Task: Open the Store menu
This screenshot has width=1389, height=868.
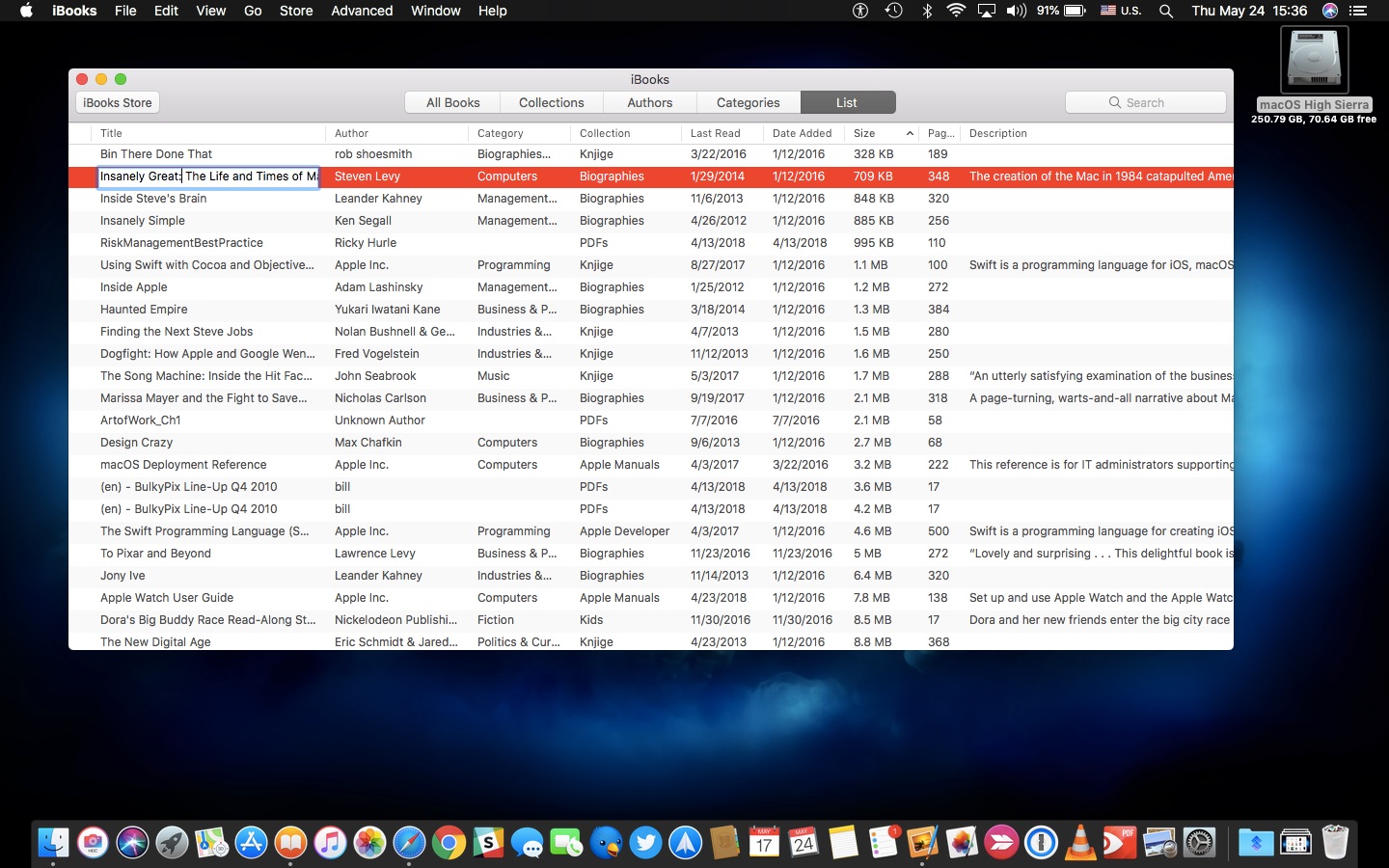Action: [296, 11]
